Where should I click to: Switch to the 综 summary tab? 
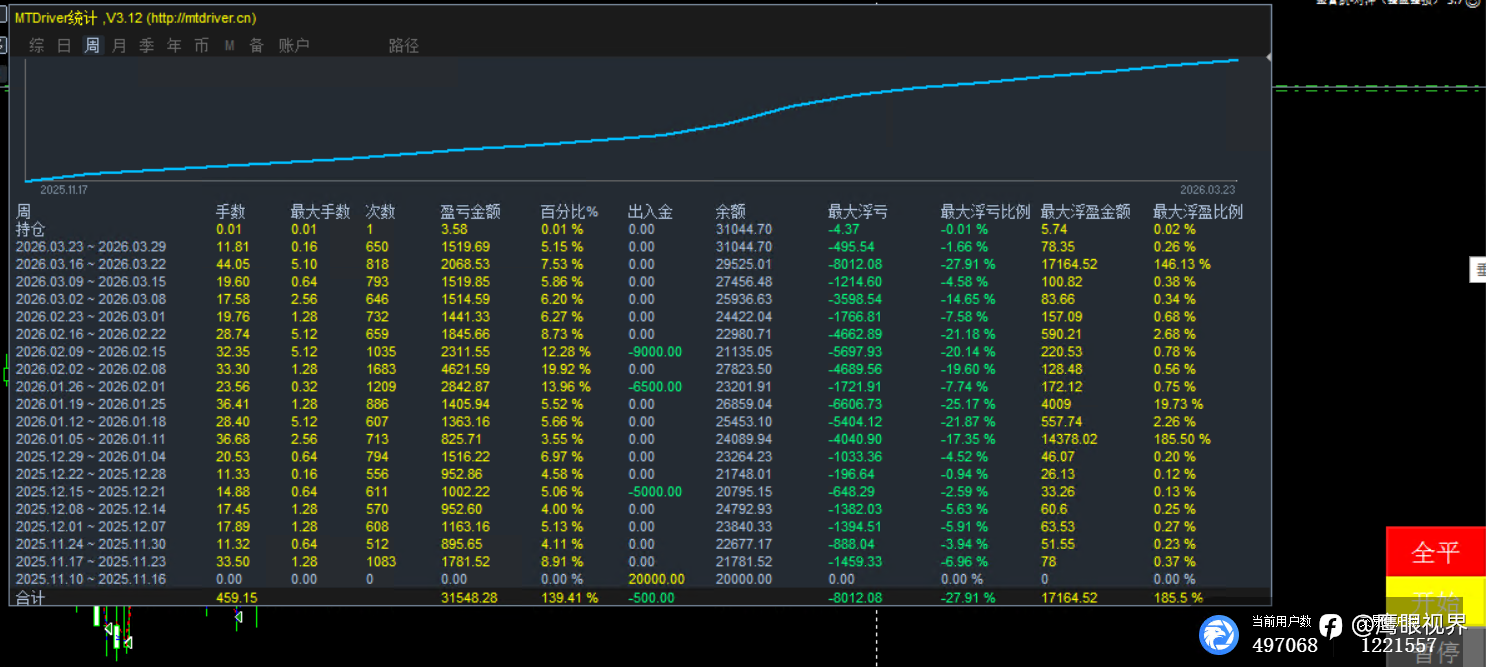(37, 45)
